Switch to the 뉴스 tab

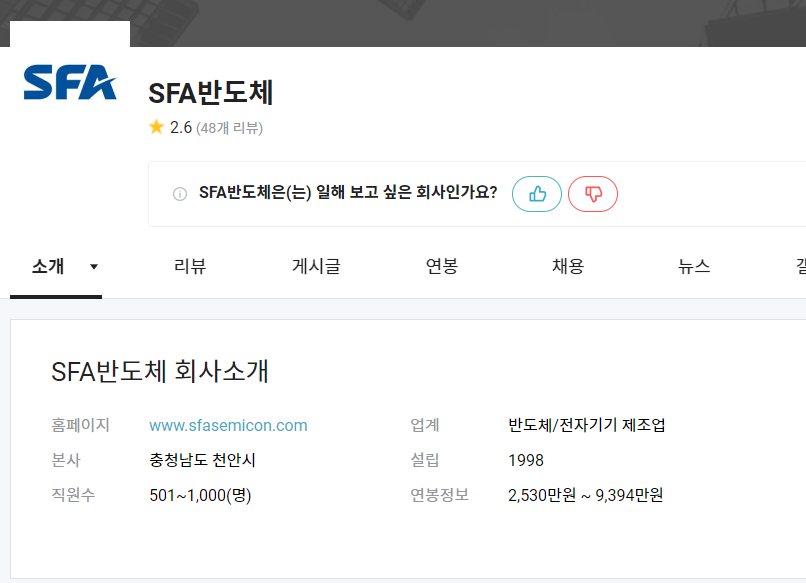pos(694,266)
